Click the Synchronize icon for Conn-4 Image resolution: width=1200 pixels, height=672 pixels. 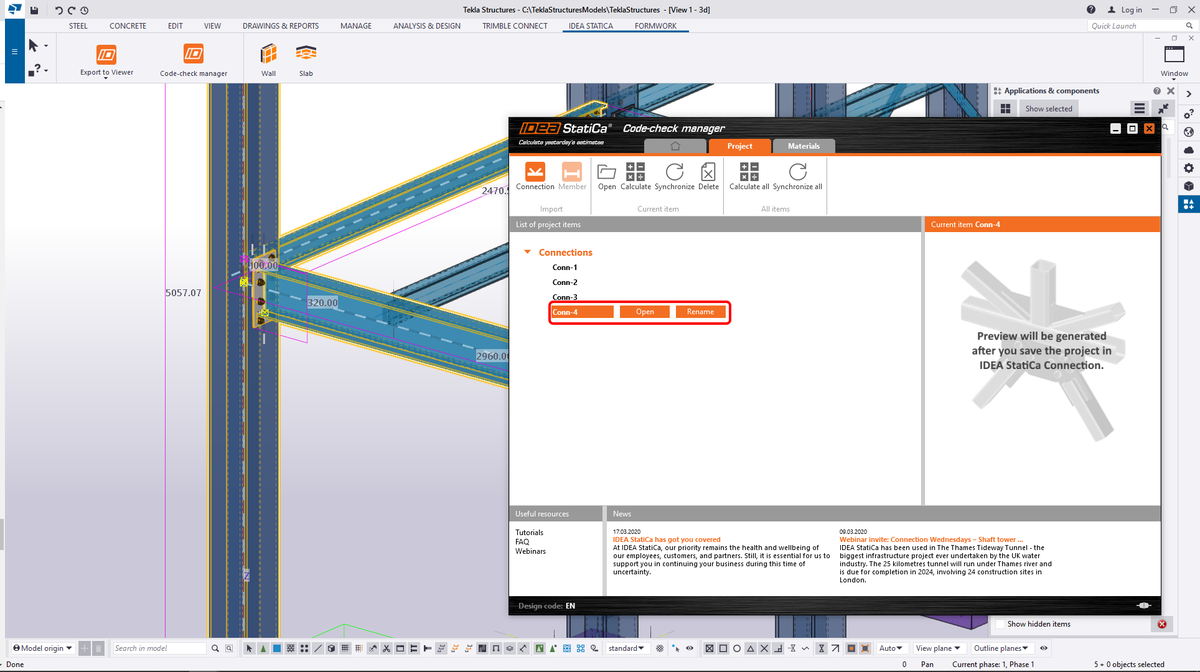674,176
